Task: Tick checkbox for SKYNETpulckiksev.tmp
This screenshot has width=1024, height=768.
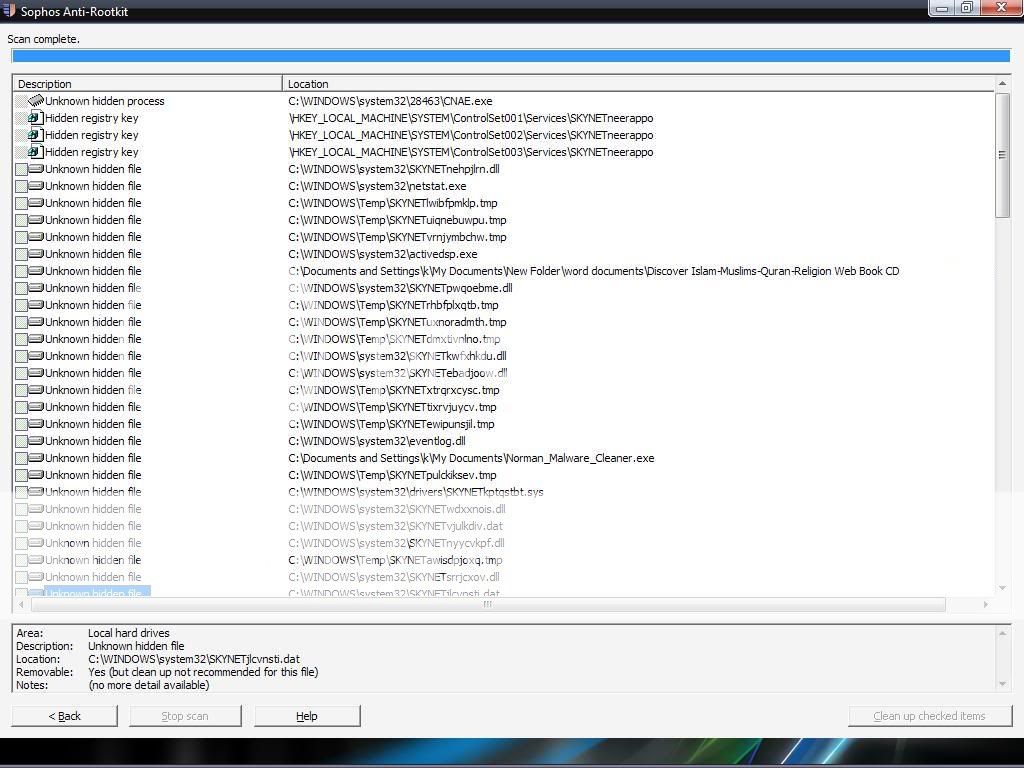Action: coord(21,475)
